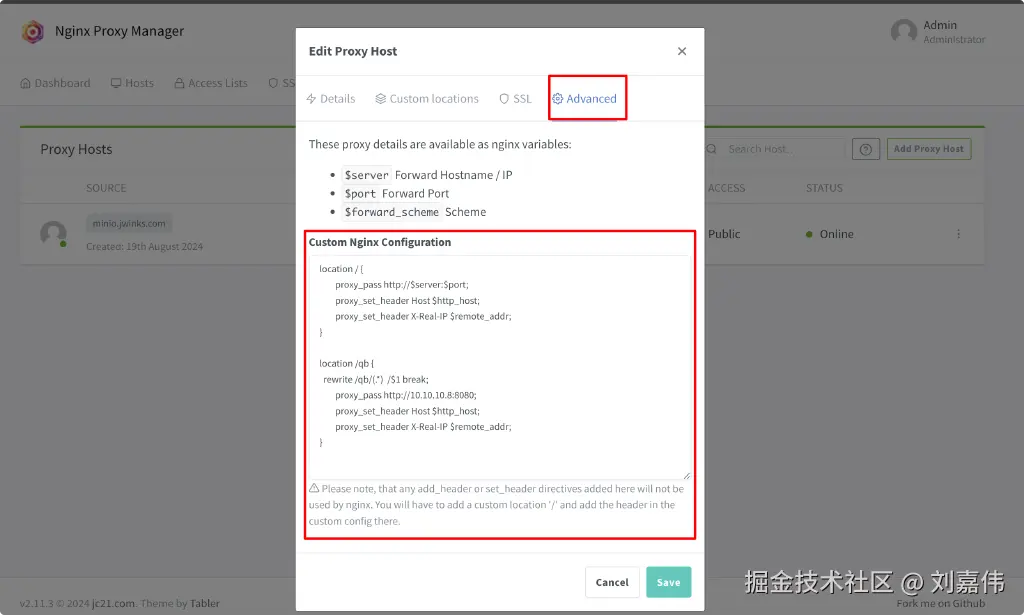The width and height of the screenshot is (1024, 615).
Task: Click the search magnifier icon
Action: point(712,149)
